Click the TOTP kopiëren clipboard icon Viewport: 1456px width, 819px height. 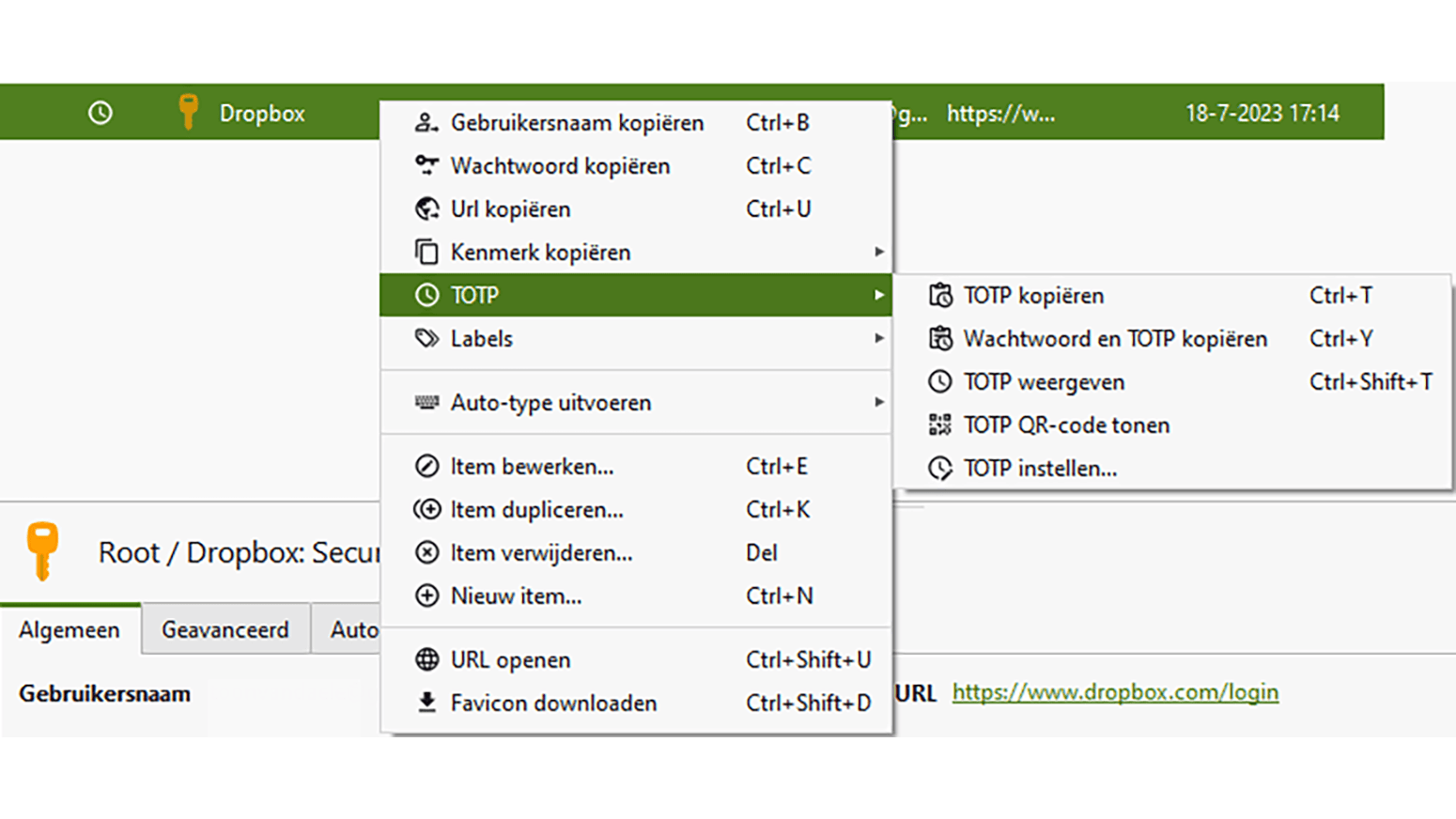939,296
